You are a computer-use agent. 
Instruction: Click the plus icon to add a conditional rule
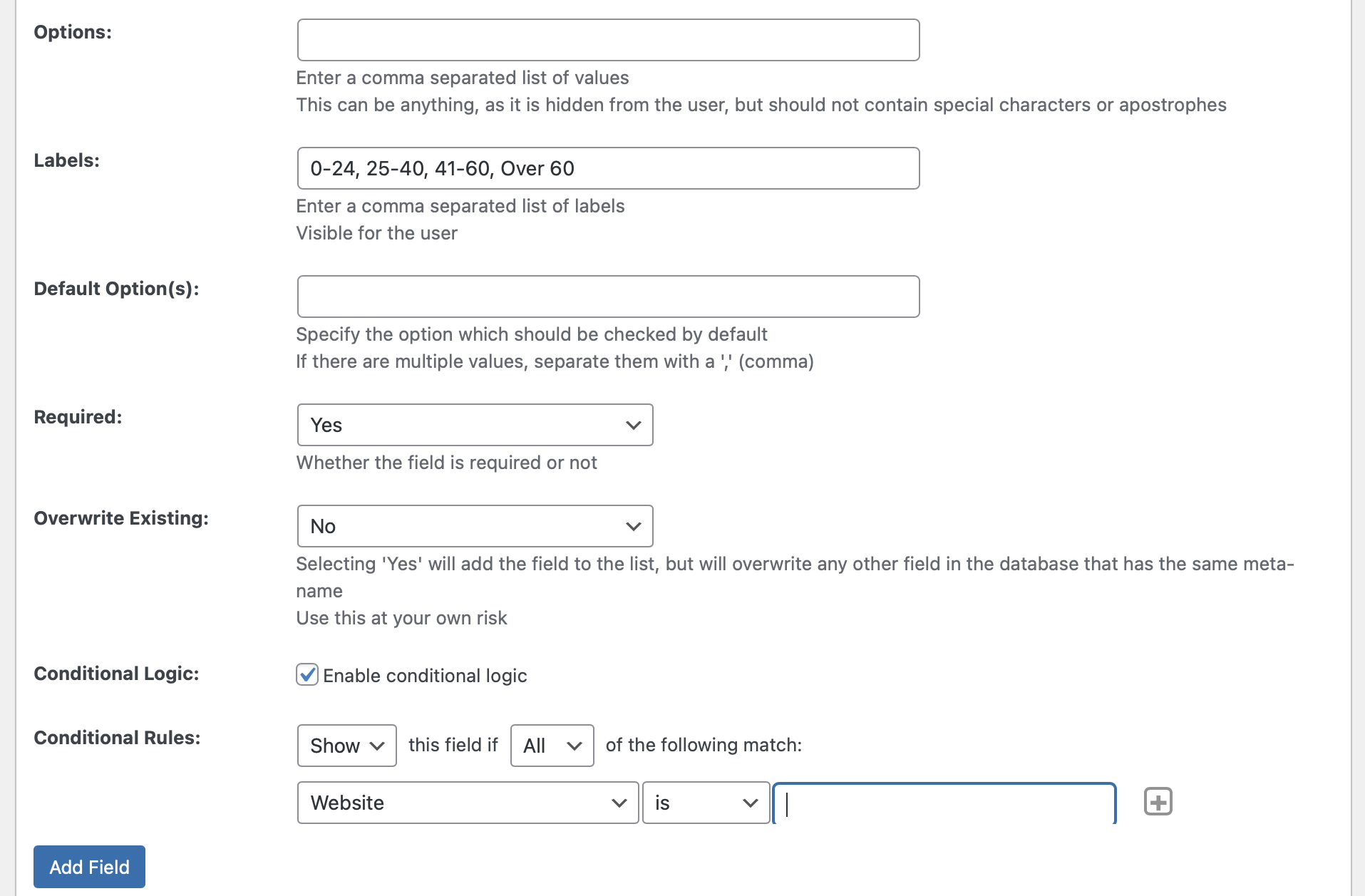[x=1158, y=802]
